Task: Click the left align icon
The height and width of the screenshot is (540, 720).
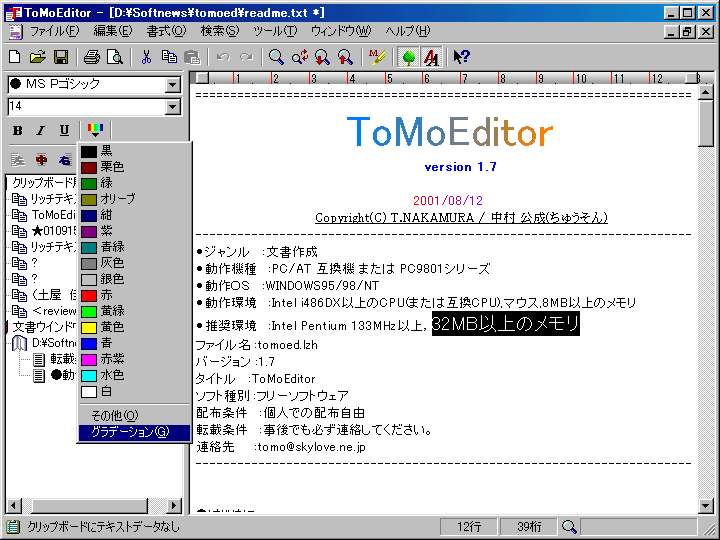Action: (18, 160)
